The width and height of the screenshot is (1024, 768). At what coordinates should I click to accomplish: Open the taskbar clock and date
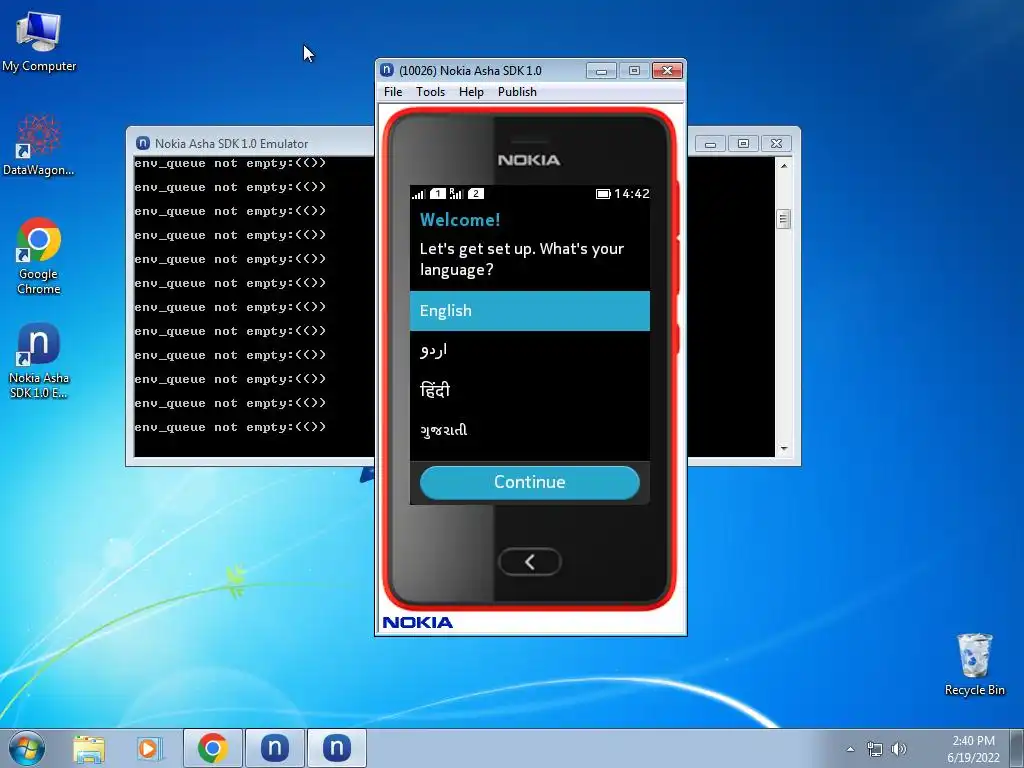(x=973, y=748)
